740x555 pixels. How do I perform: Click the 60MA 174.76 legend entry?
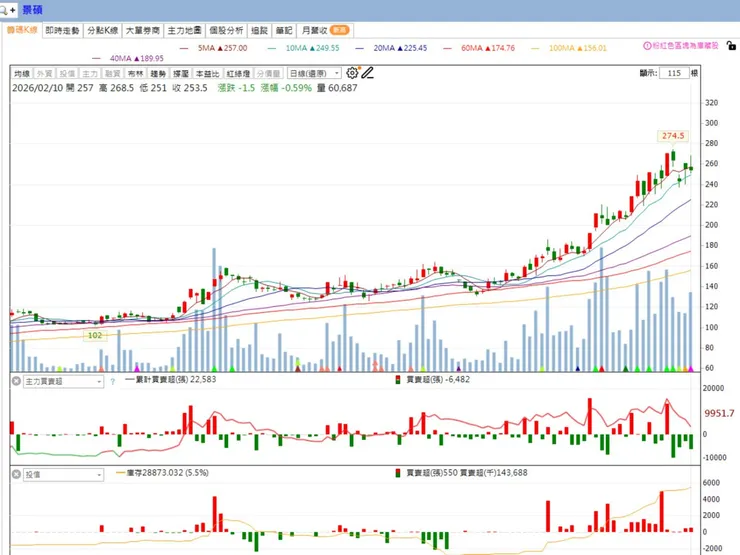coord(479,48)
